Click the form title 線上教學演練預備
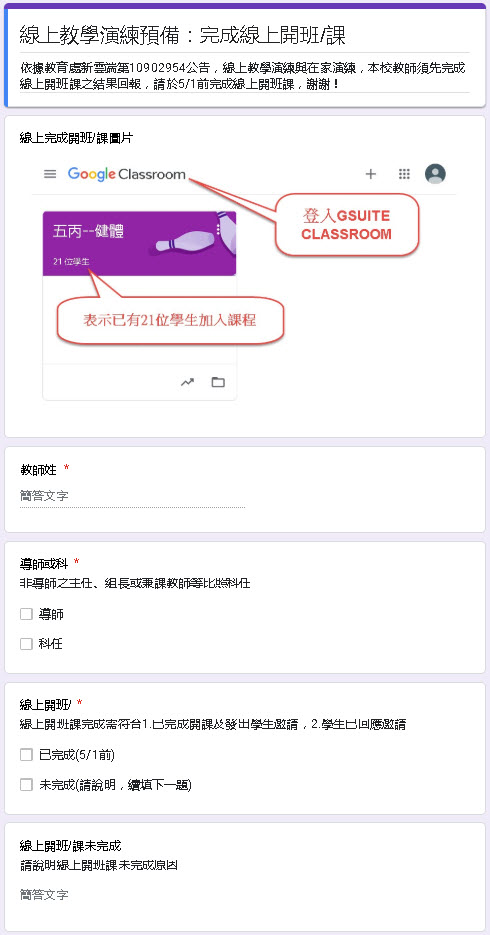The width and height of the screenshot is (490, 935). [x=97, y=36]
